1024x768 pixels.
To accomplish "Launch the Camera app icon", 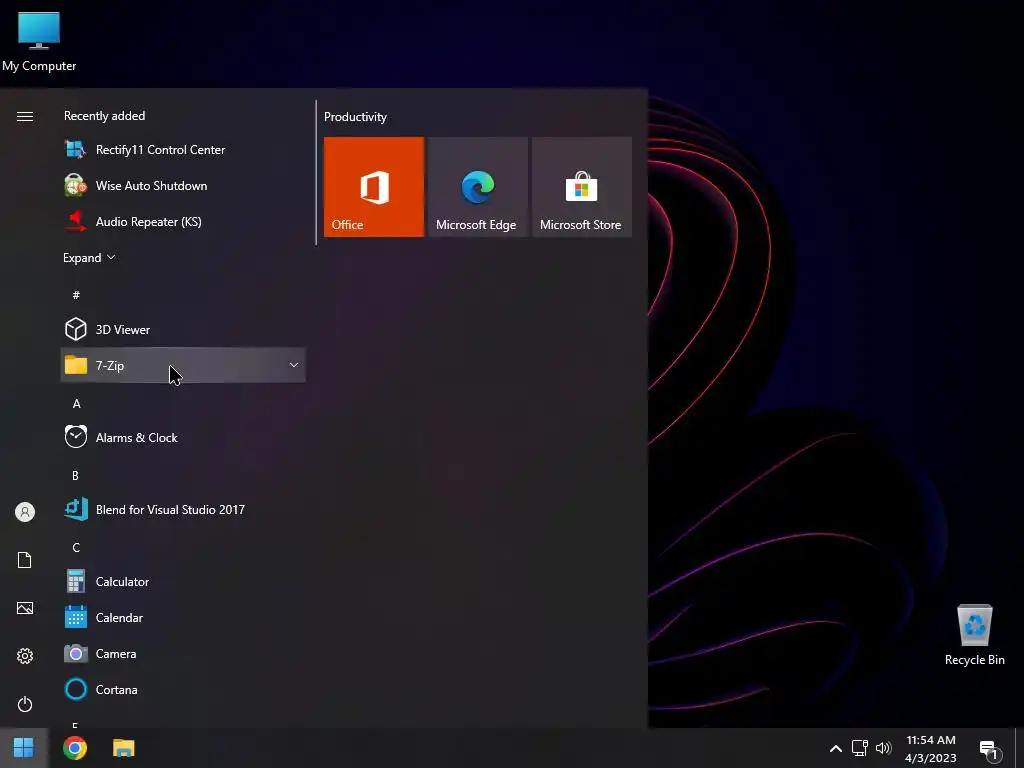I will (76, 653).
